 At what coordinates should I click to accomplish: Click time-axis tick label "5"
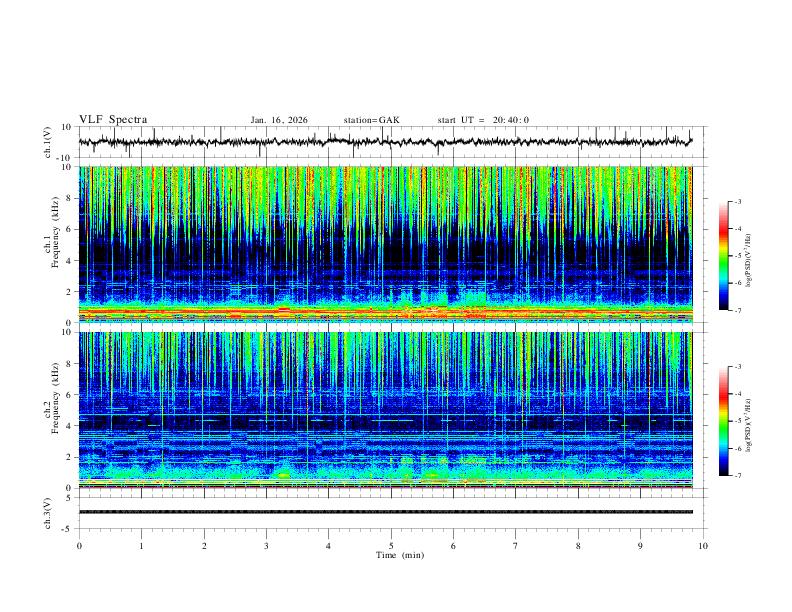[x=391, y=546]
